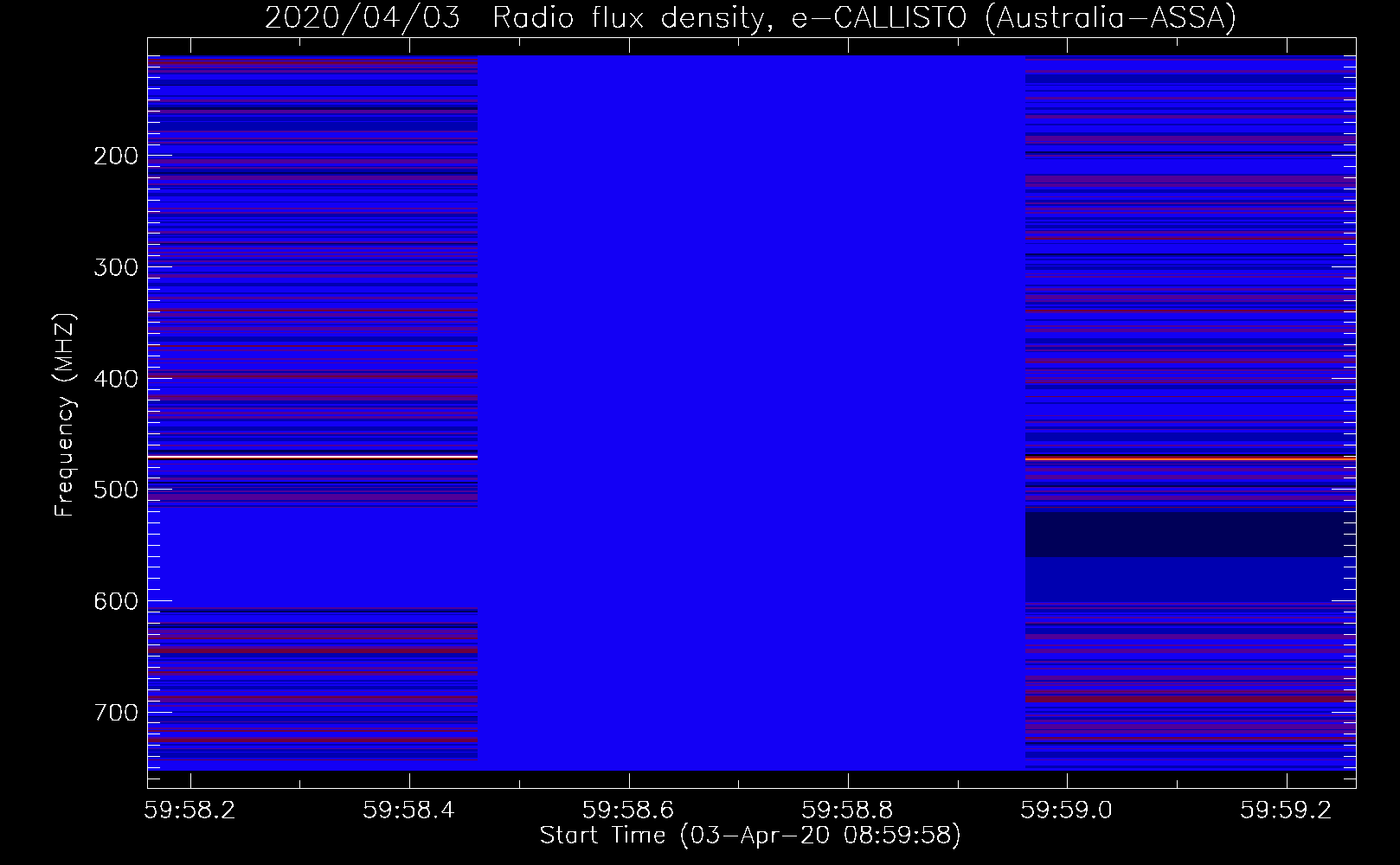Click the plot title 'Radio flux density, e-CALLISTO (Australia-ASSA)'
The height and width of the screenshot is (865, 1400).
point(864,18)
